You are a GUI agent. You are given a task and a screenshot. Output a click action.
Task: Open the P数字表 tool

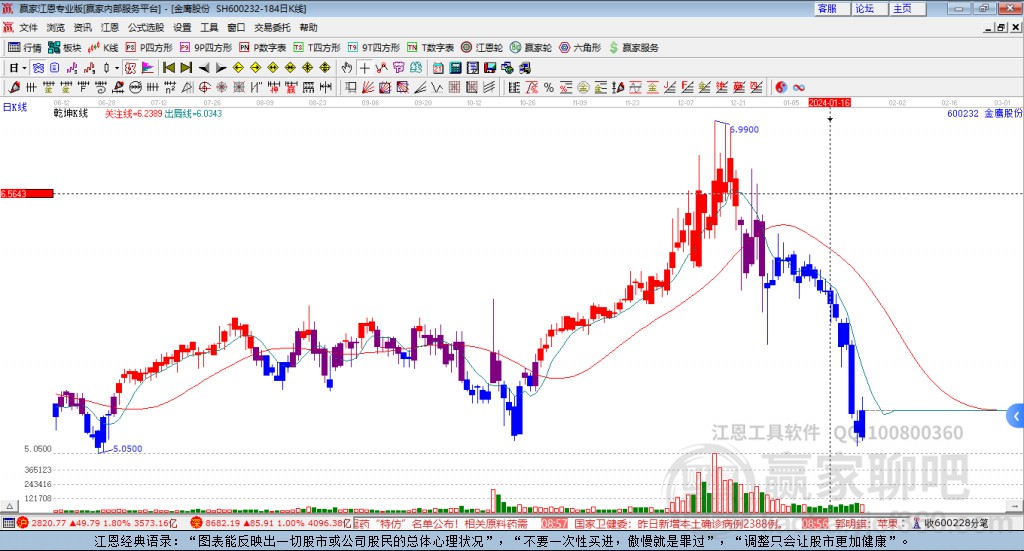coord(263,48)
